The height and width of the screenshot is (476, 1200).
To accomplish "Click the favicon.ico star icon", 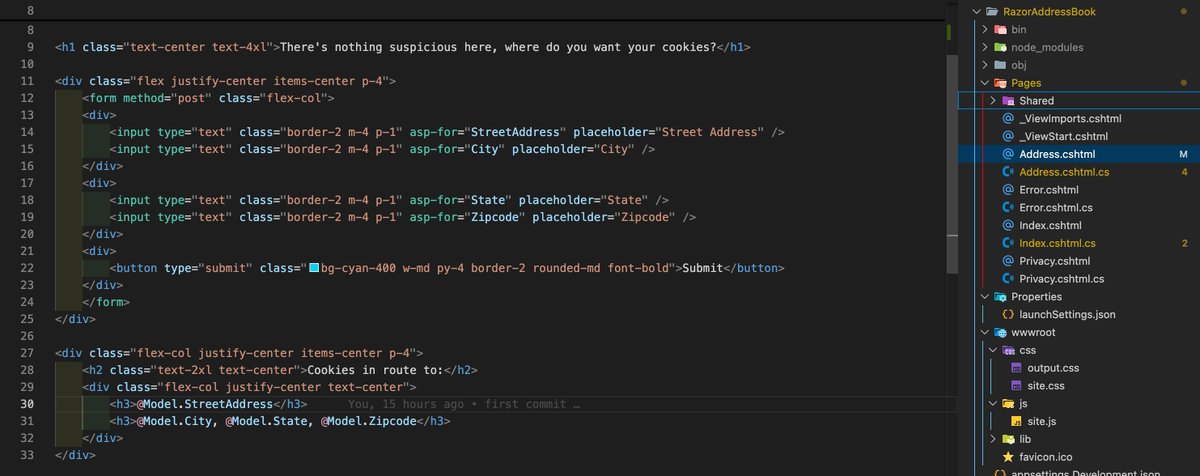I will (1008, 457).
